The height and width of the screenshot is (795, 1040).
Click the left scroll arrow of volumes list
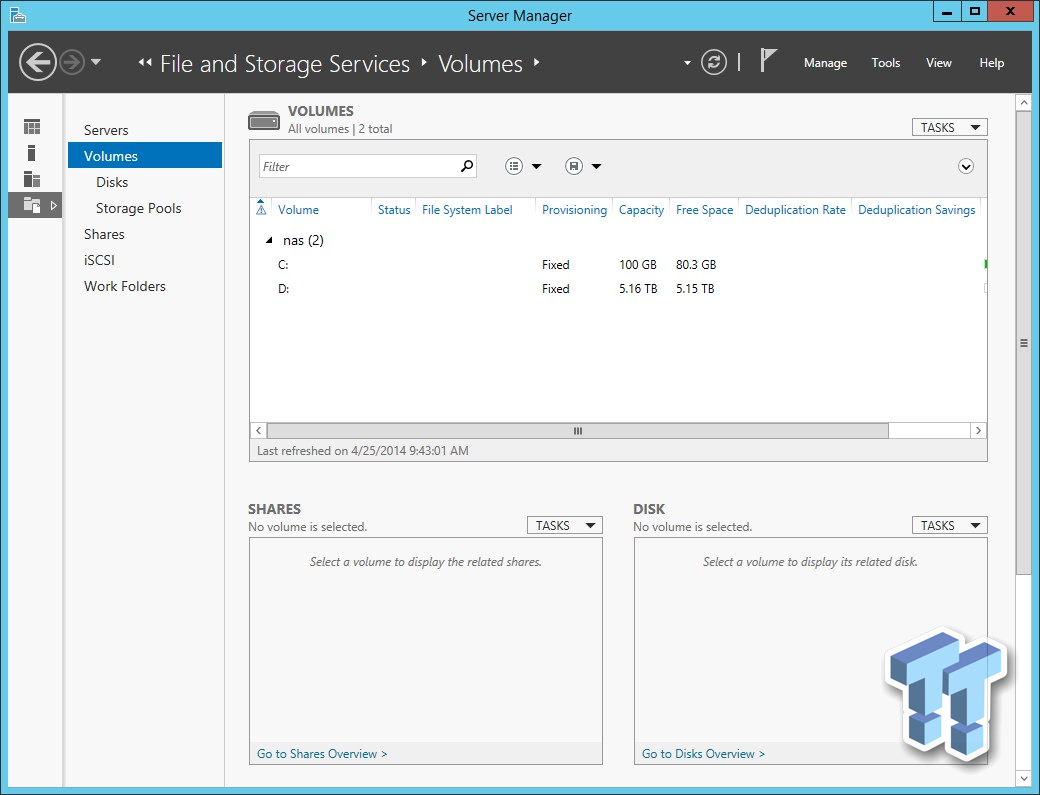(x=259, y=431)
